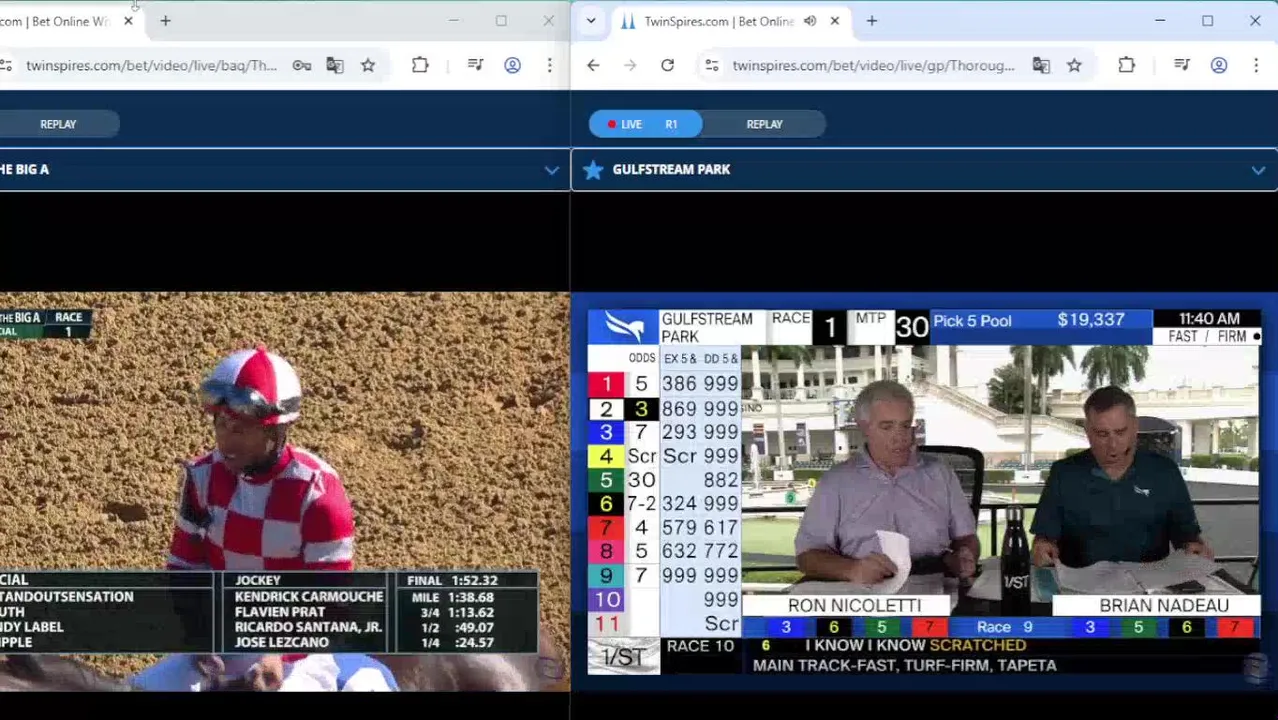The image size is (1278, 720).
Task: Open extensions puzzle icon in left window
Action: click(x=420, y=65)
